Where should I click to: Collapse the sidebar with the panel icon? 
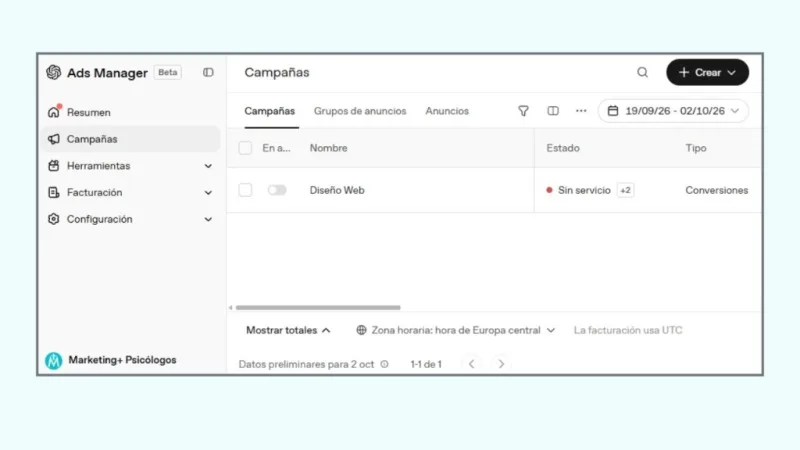coord(208,72)
